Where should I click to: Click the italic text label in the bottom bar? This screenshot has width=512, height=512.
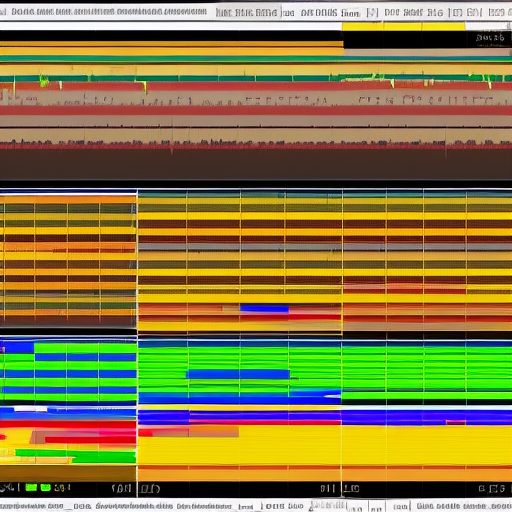134,506
